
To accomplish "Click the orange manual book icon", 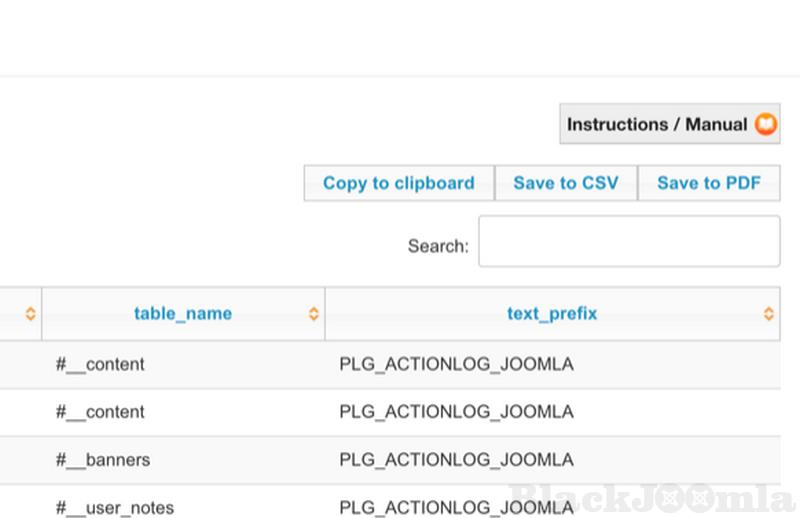I will pos(765,125).
